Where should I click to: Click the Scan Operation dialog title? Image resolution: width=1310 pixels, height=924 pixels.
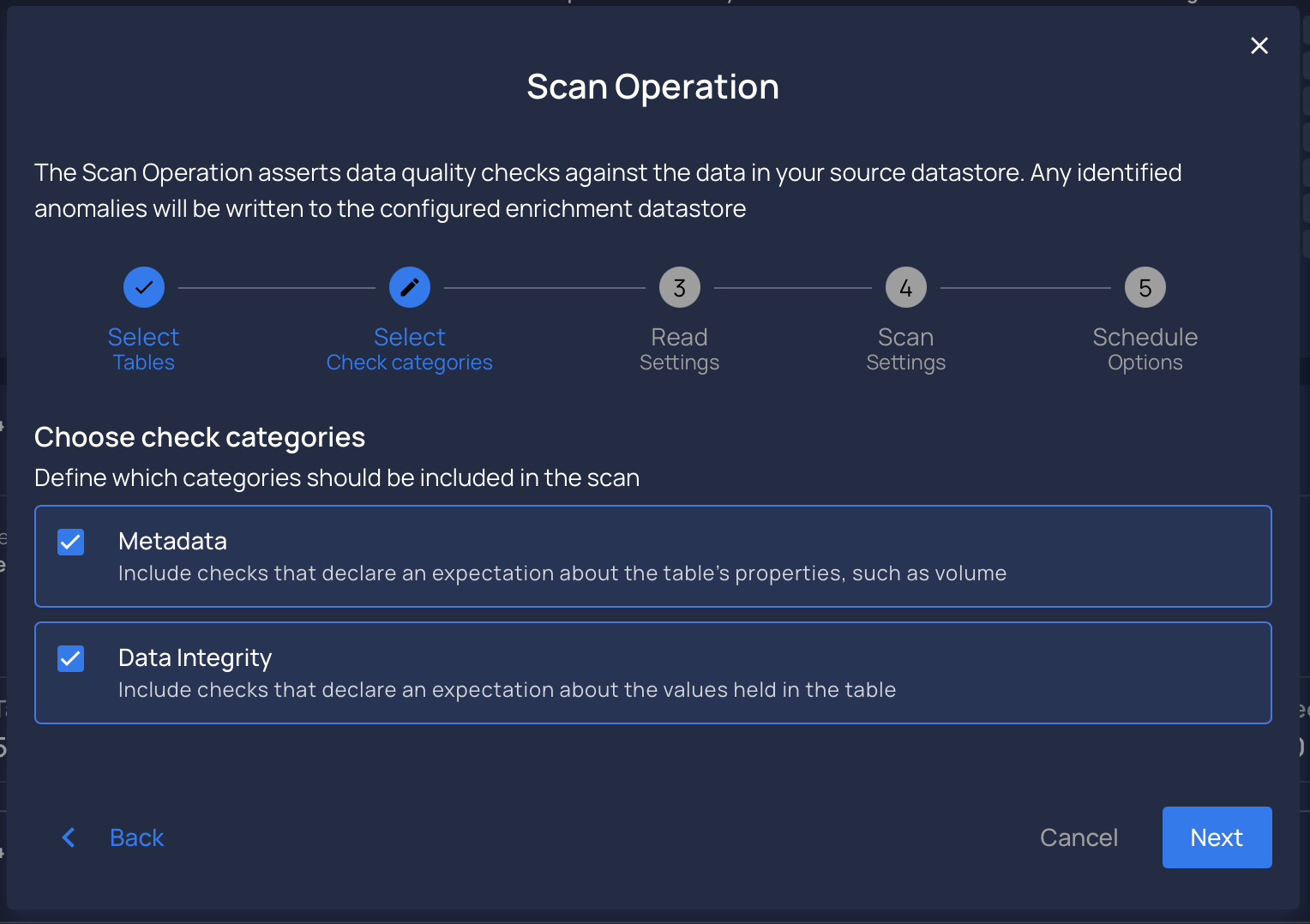click(x=653, y=87)
